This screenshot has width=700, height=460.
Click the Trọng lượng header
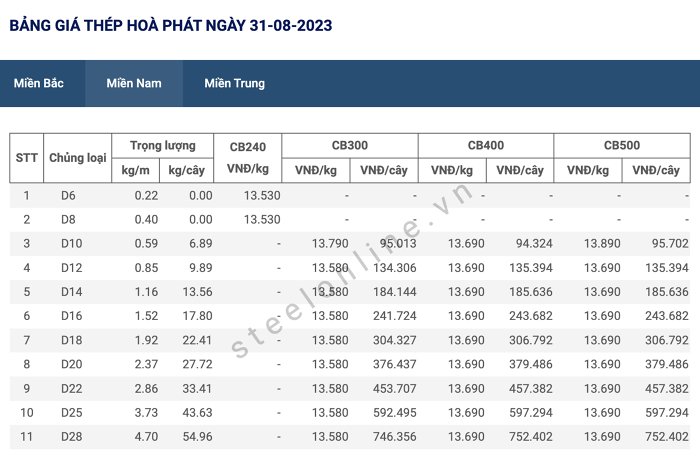click(163, 146)
